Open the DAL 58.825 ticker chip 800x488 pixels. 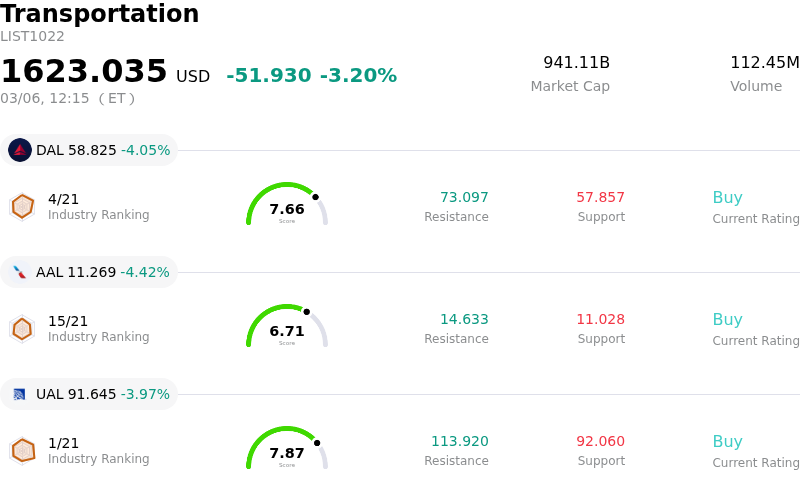(90, 150)
